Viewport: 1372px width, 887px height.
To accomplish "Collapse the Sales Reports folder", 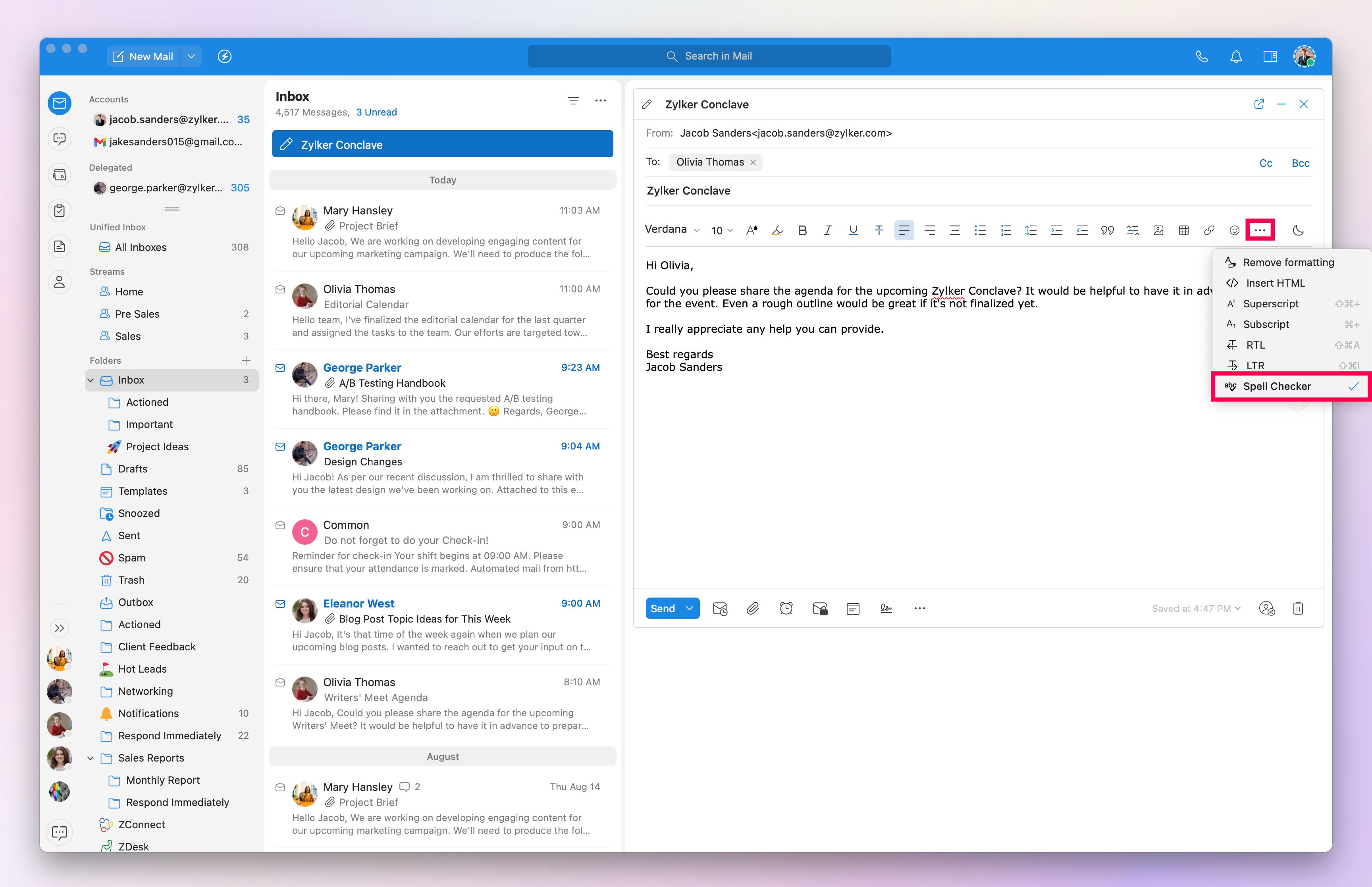I will [x=91, y=758].
